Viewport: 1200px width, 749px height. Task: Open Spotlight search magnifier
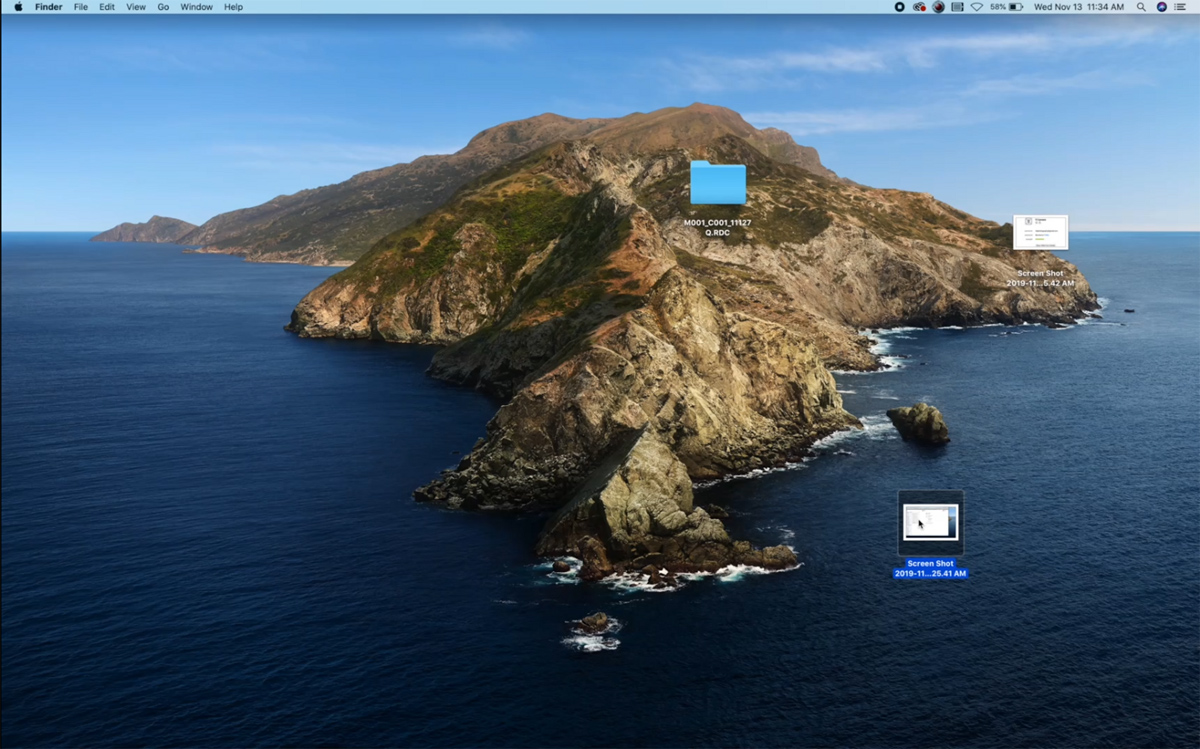tap(1141, 7)
